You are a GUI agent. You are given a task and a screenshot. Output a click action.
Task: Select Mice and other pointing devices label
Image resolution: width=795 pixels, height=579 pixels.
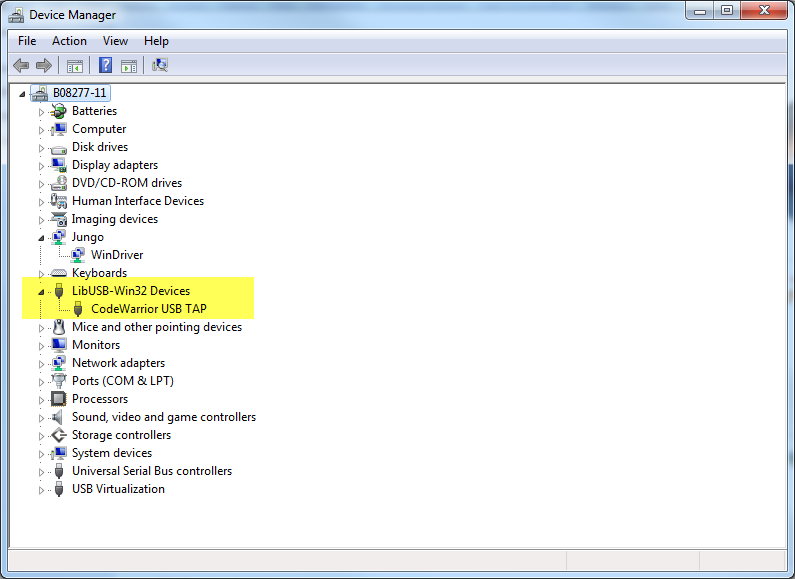coord(157,327)
